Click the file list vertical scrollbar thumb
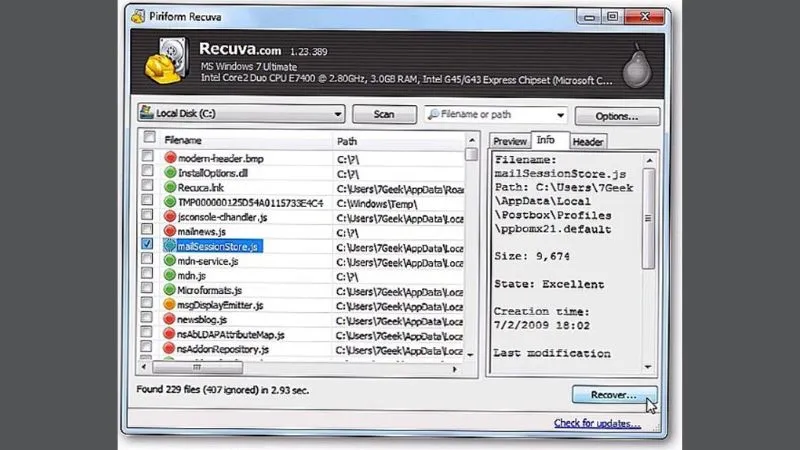800x450 pixels. pos(471,154)
